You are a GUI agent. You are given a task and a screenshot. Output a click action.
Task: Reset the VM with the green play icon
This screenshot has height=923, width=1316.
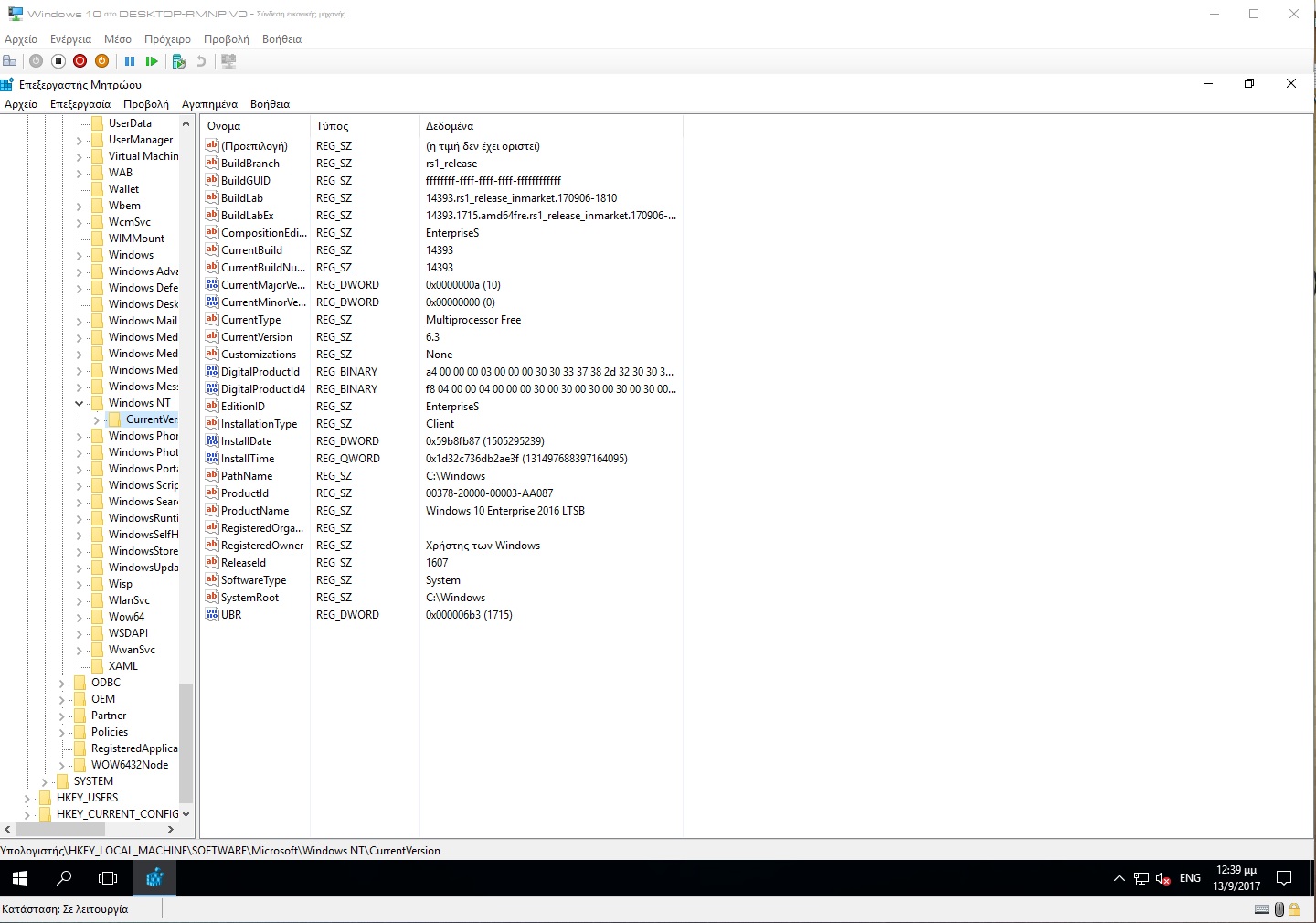click(152, 61)
